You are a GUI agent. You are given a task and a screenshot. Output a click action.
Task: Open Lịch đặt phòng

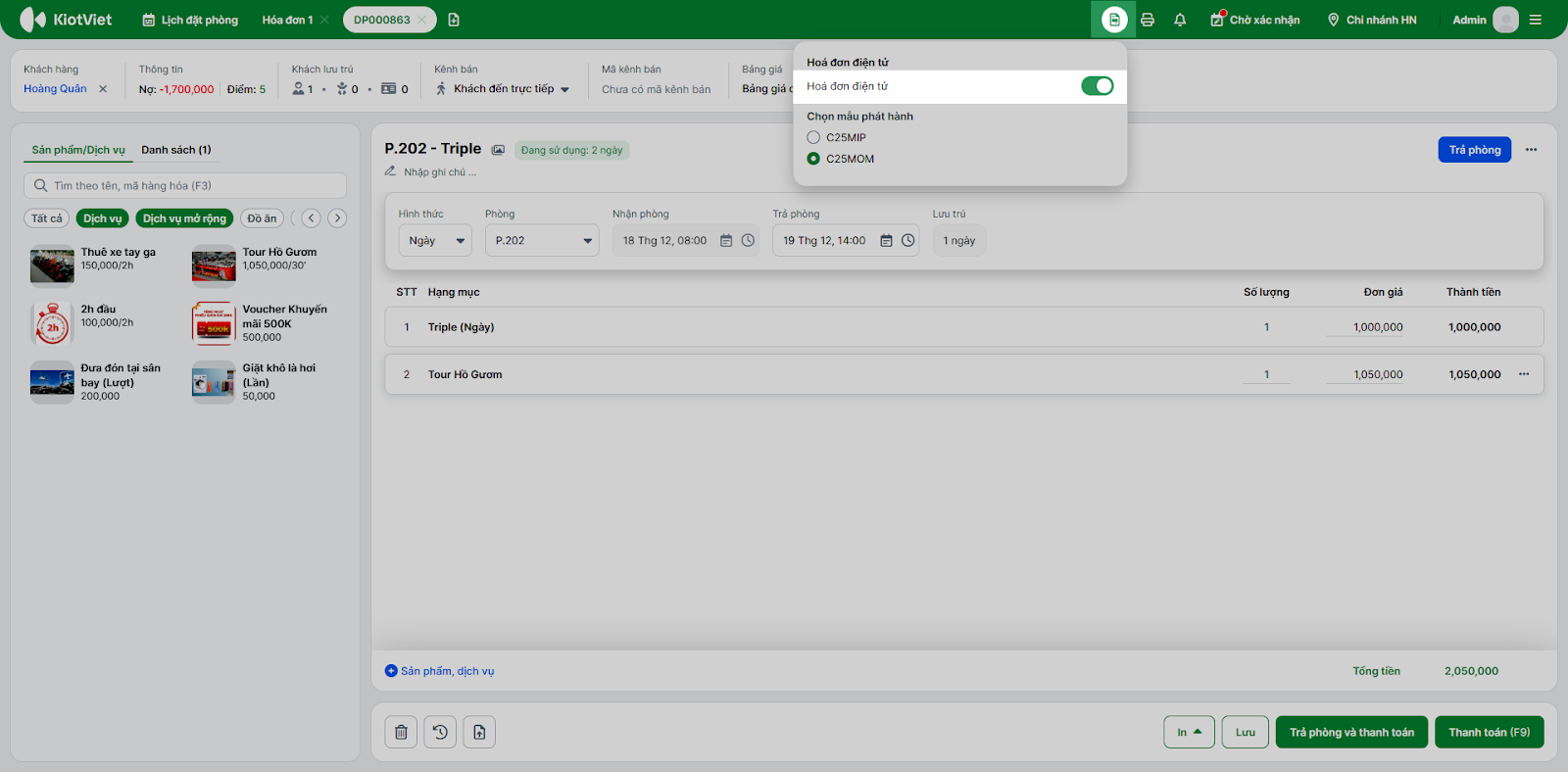(190, 20)
